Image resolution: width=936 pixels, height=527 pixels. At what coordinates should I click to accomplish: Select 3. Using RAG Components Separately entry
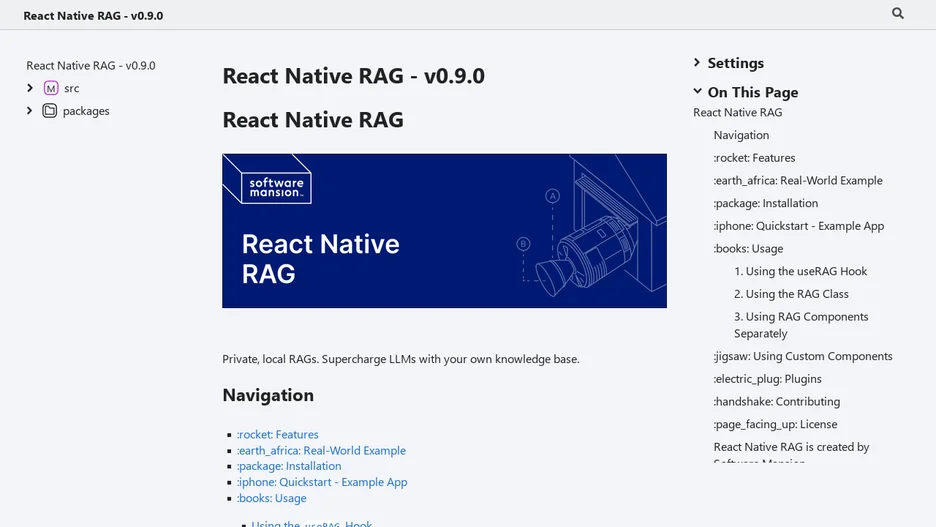801,325
